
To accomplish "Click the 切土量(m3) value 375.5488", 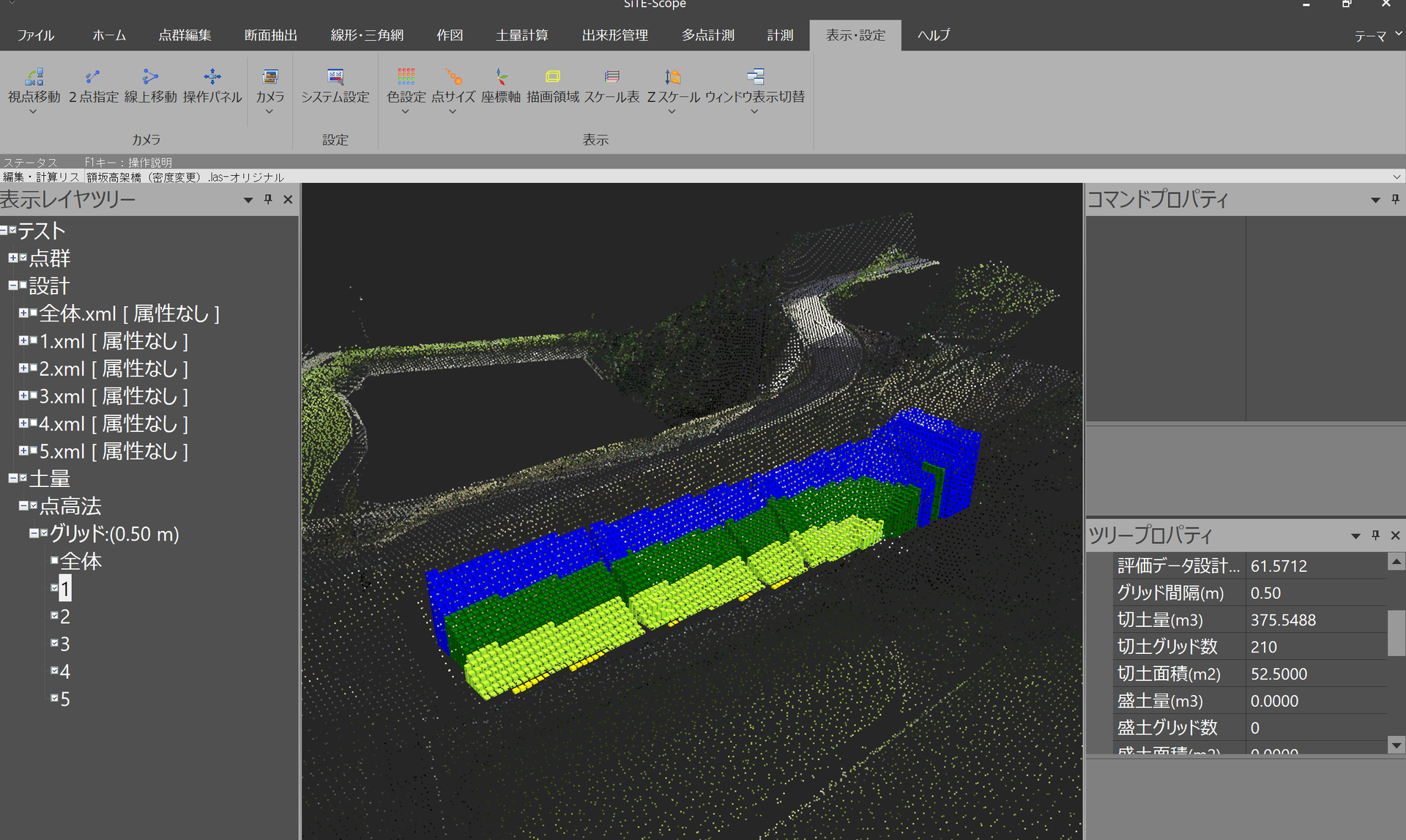I will [1283, 620].
